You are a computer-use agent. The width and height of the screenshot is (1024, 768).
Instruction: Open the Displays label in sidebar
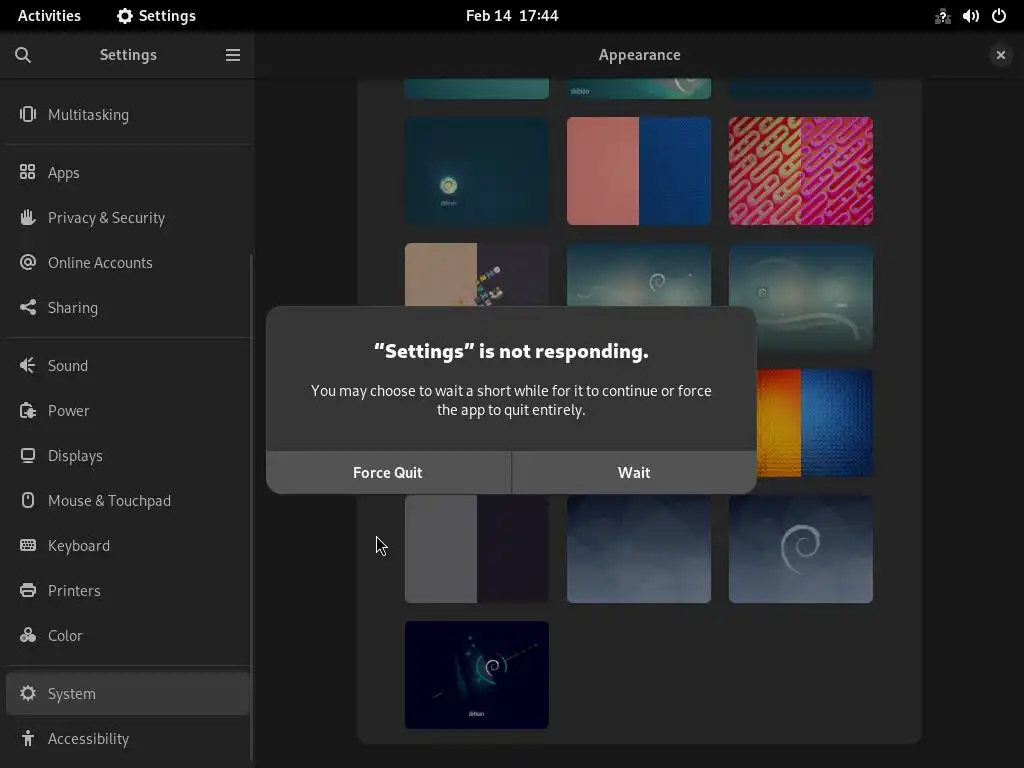[x=75, y=456]
